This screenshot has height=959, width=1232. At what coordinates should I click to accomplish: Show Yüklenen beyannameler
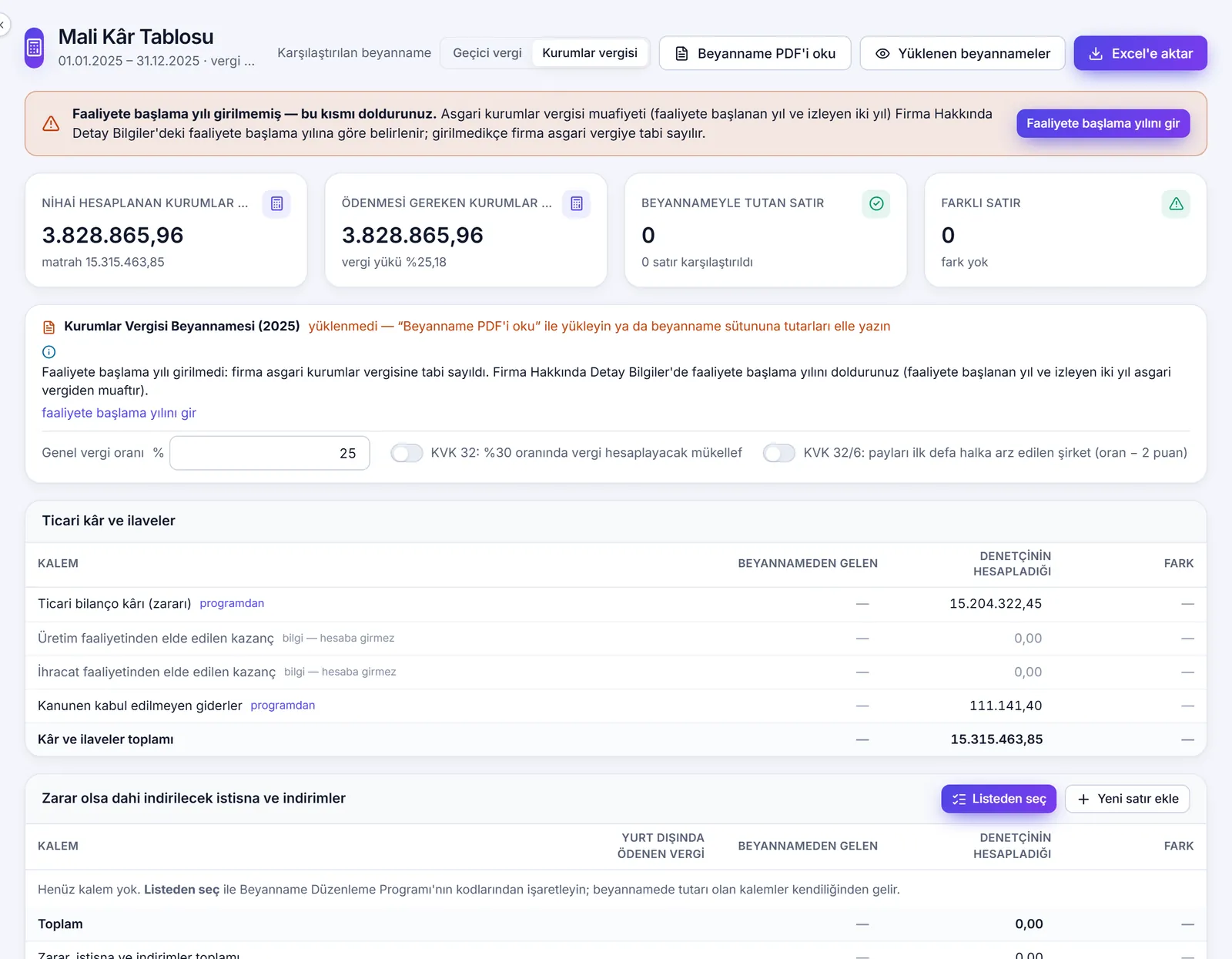click(962, 53)
